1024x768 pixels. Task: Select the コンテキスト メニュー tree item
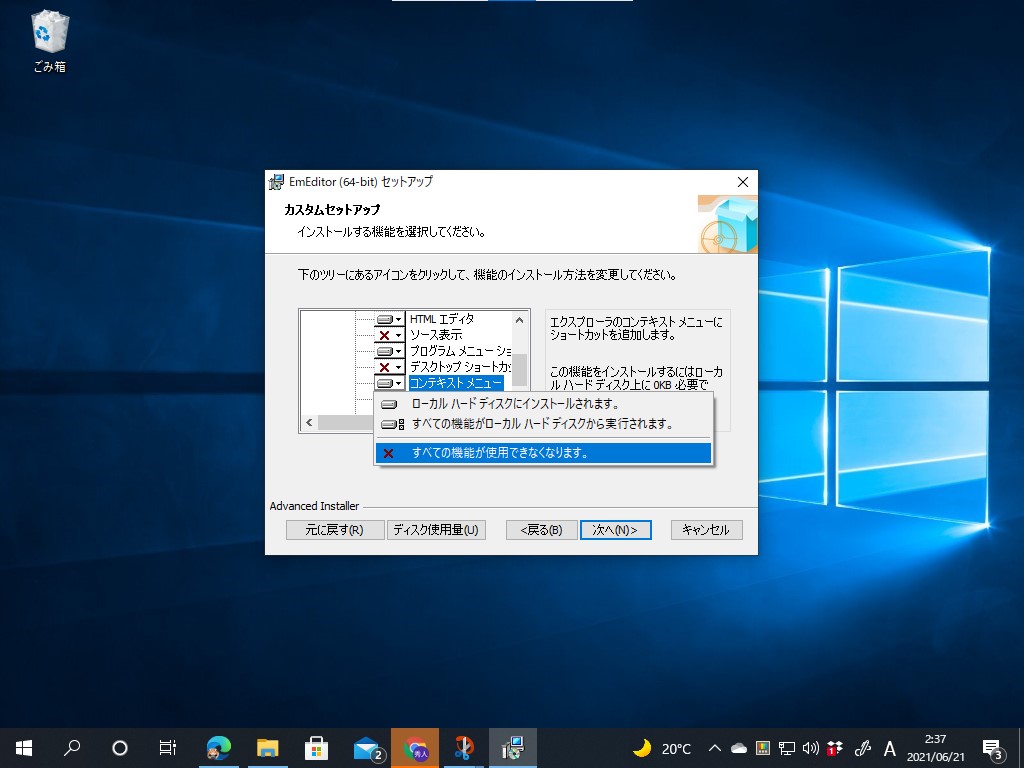coord(452,383)
